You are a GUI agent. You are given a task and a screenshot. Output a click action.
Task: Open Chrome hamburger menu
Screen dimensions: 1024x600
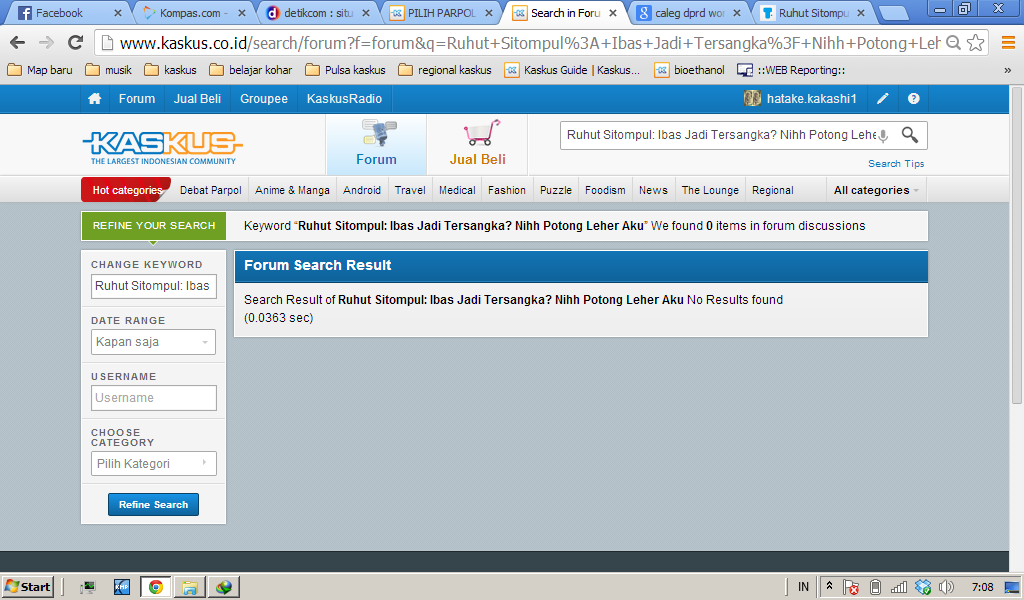point(1008,43)
